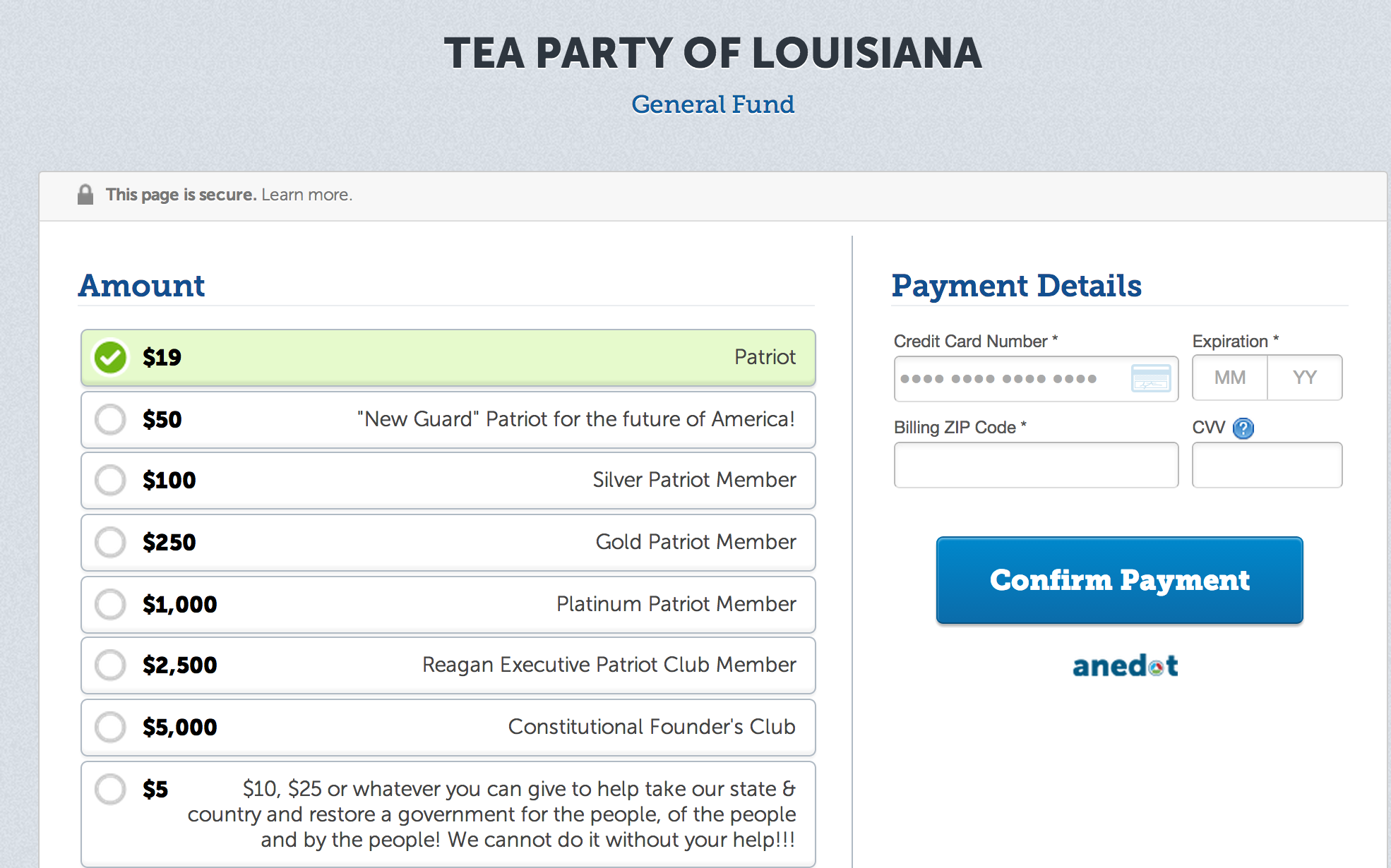Screen dimensions: 1391x868
Task: Click the Anedot logo
Action: click(x=1125, y=665)
